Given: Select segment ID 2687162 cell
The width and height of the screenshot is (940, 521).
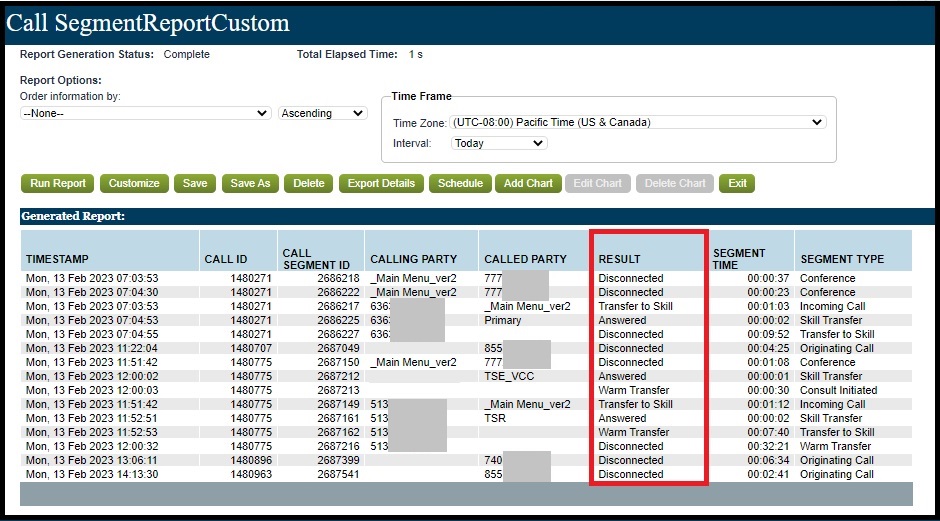Looking at the screenshot, I should (338, 432).
